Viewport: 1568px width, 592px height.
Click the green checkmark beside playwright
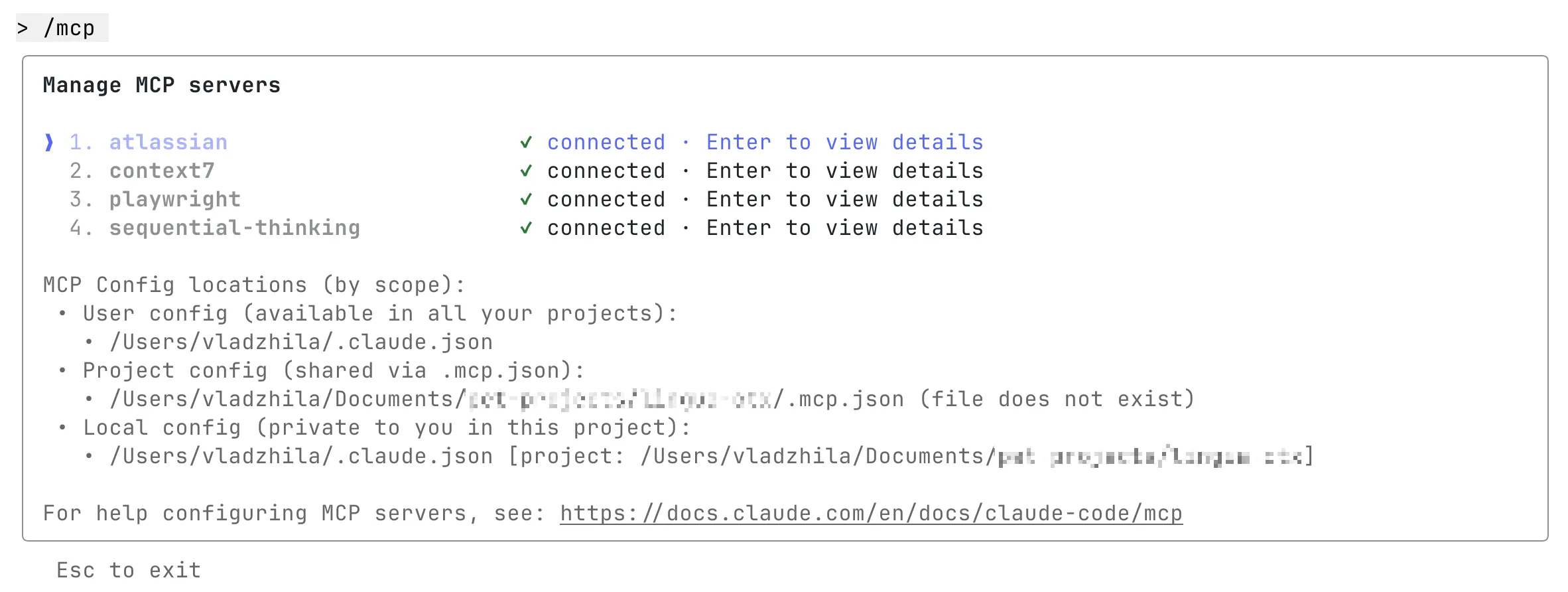[x=526, y=200]
